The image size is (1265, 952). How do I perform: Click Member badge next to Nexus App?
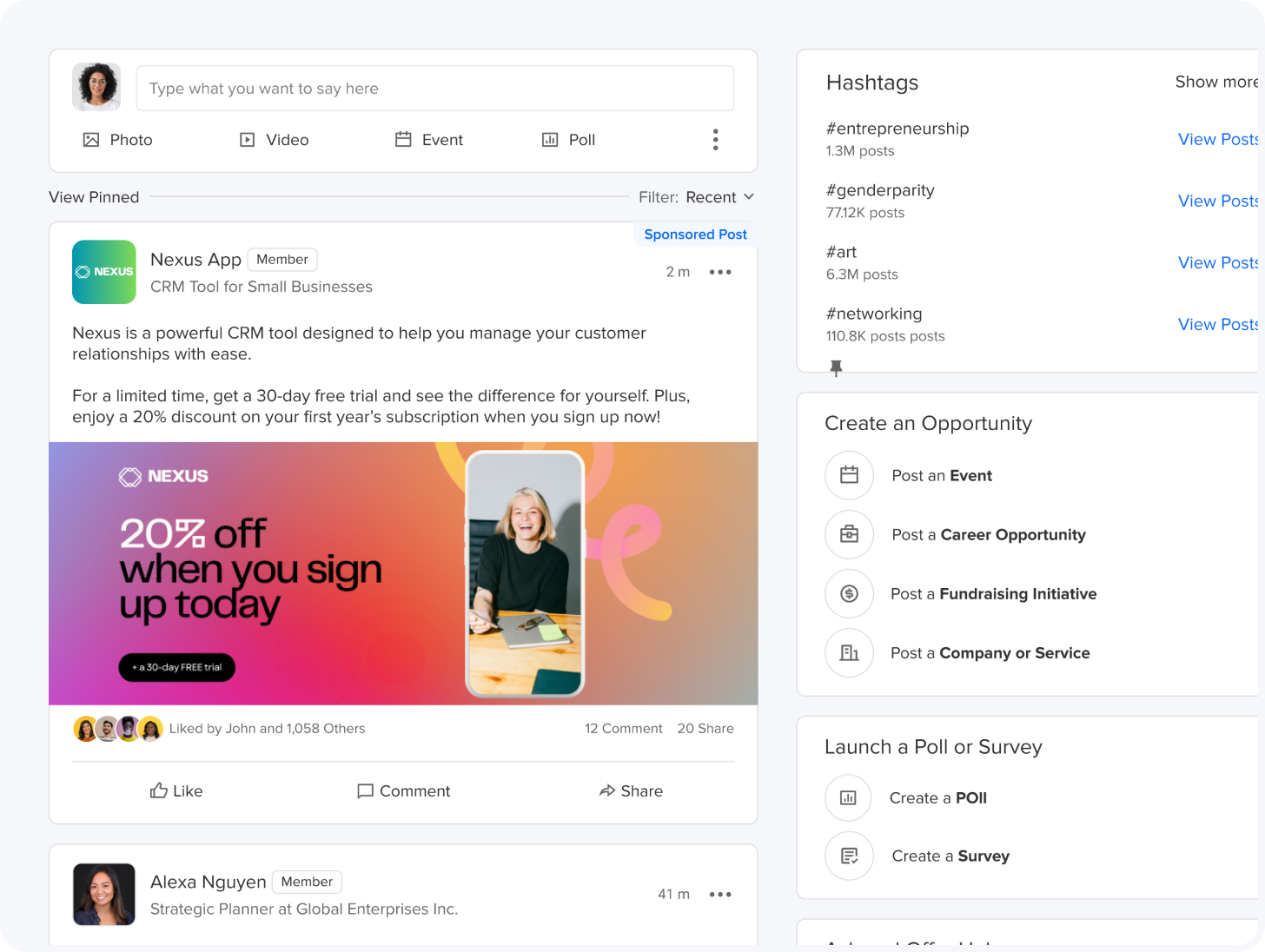tap(282, 260)
